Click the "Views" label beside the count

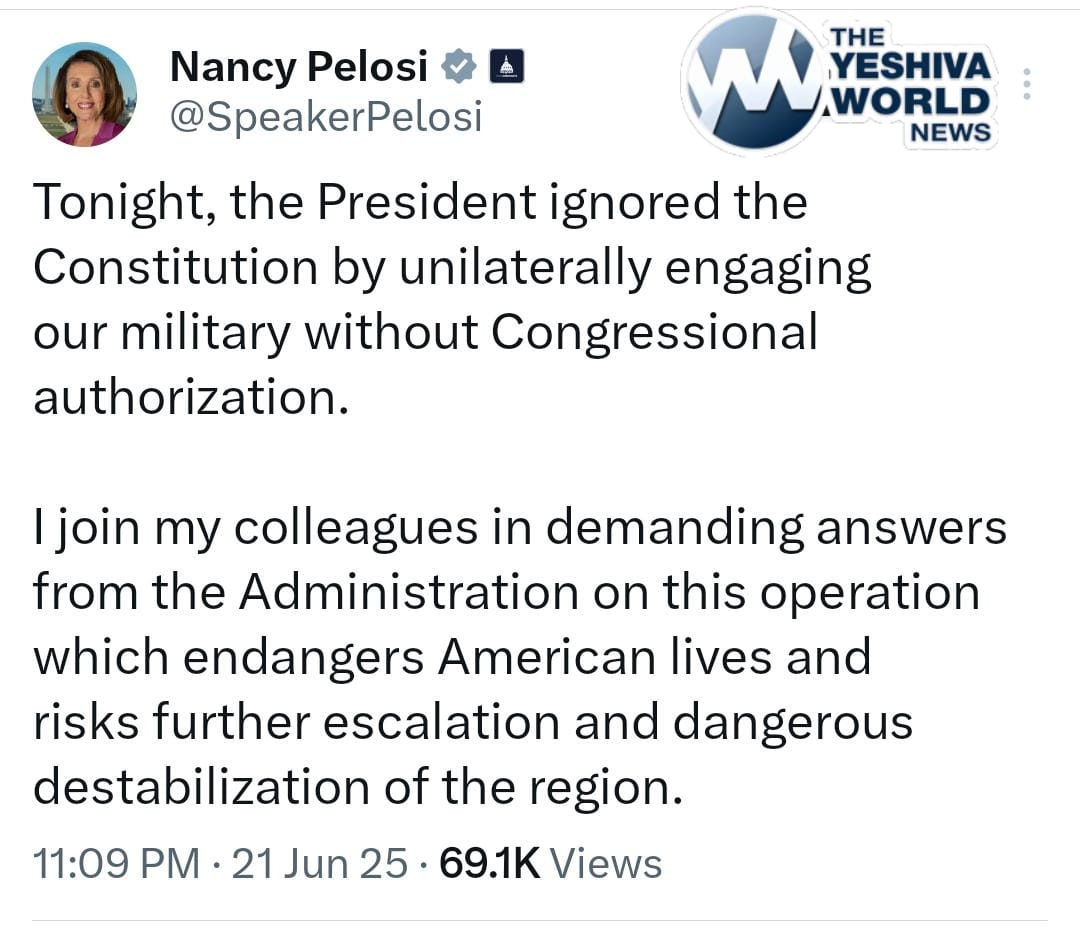click(x=606, y=863)
